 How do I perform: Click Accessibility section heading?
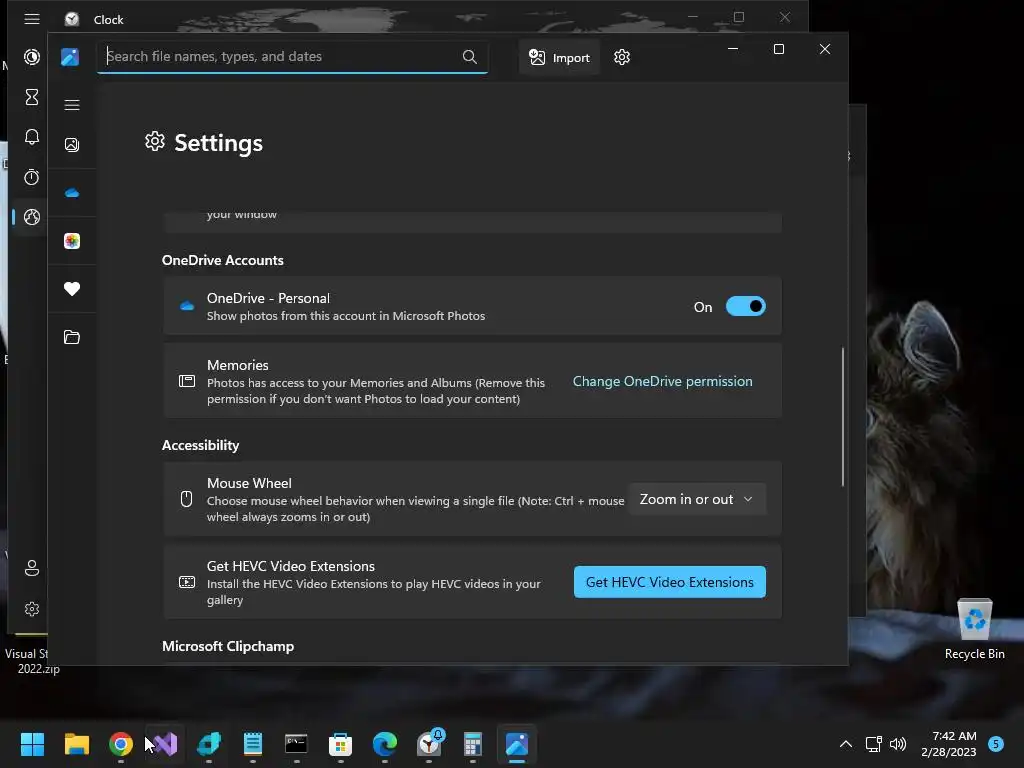click(x=200, y=445)
